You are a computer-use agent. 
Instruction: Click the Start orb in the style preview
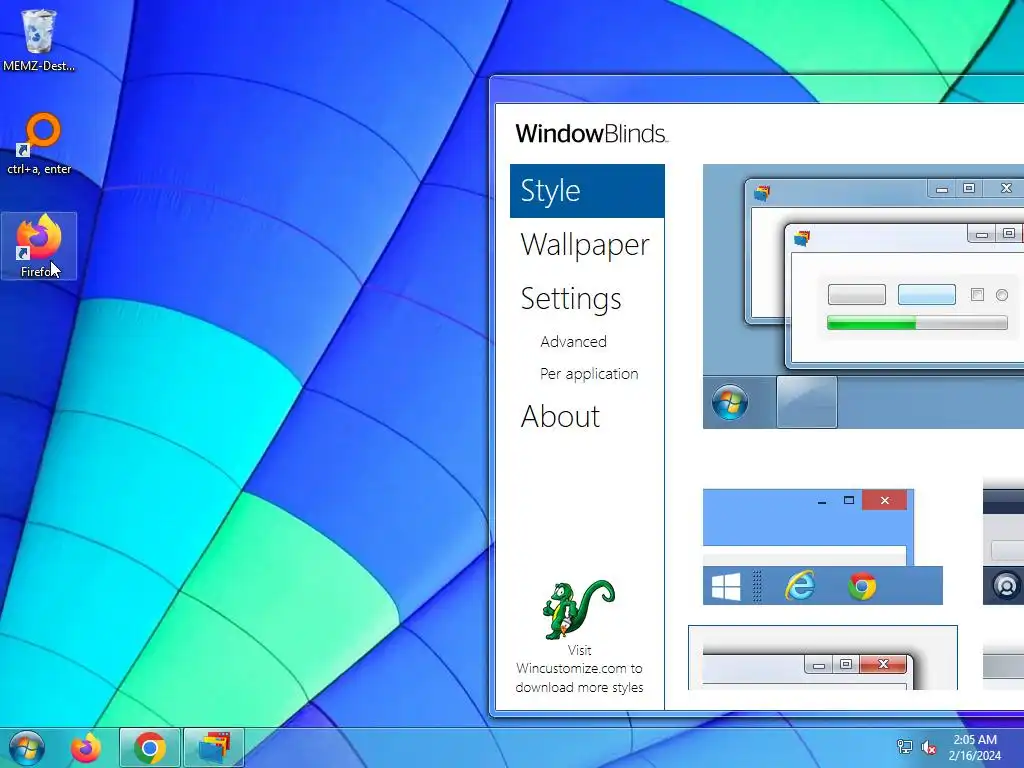click(729, 403)
